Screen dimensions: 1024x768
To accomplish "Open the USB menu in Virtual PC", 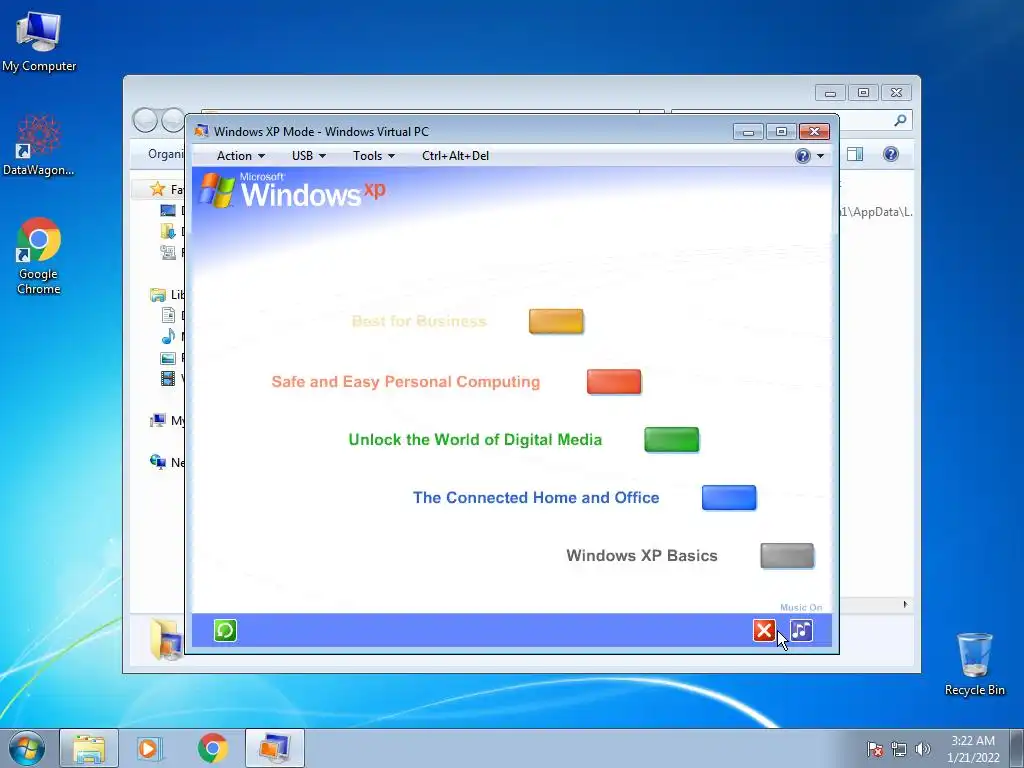I will pos(308,155).
